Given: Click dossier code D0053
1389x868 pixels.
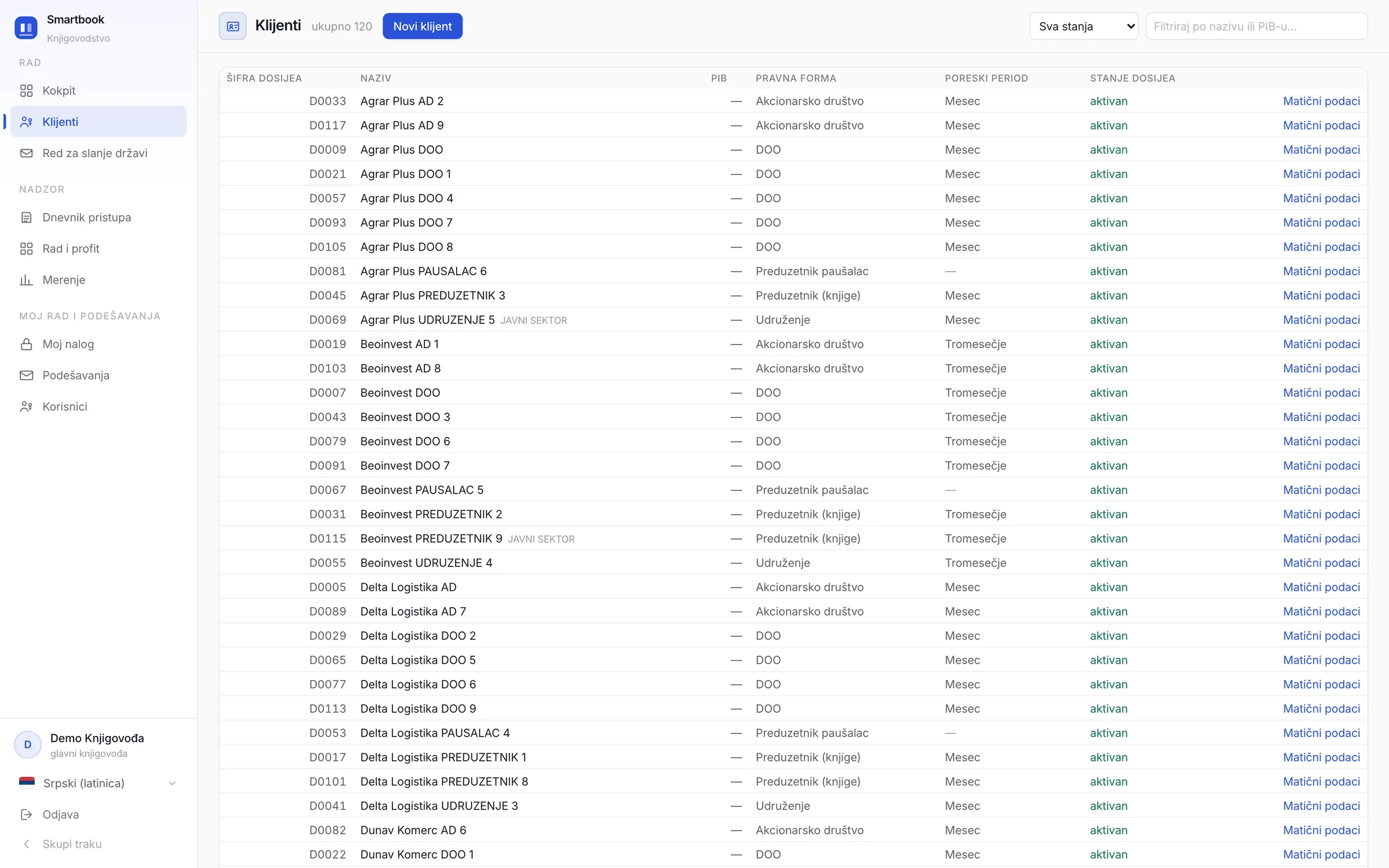Looking at the screenshot, I should point(328,733).
